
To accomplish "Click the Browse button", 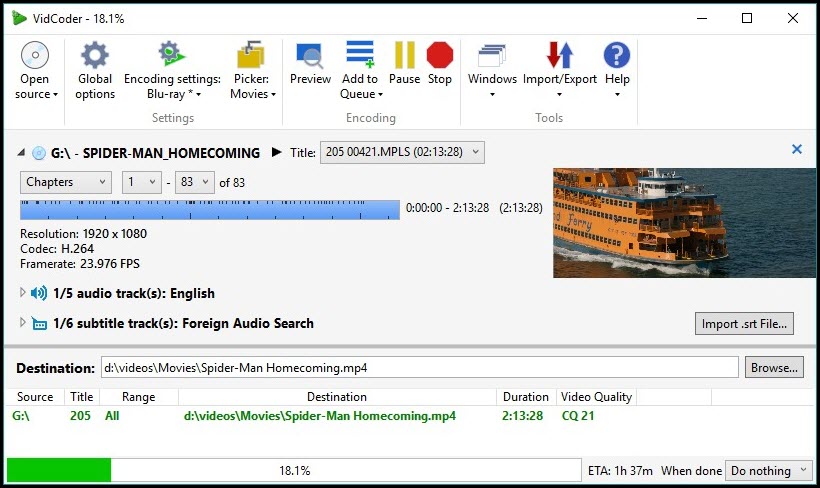I will click(774, 368).
